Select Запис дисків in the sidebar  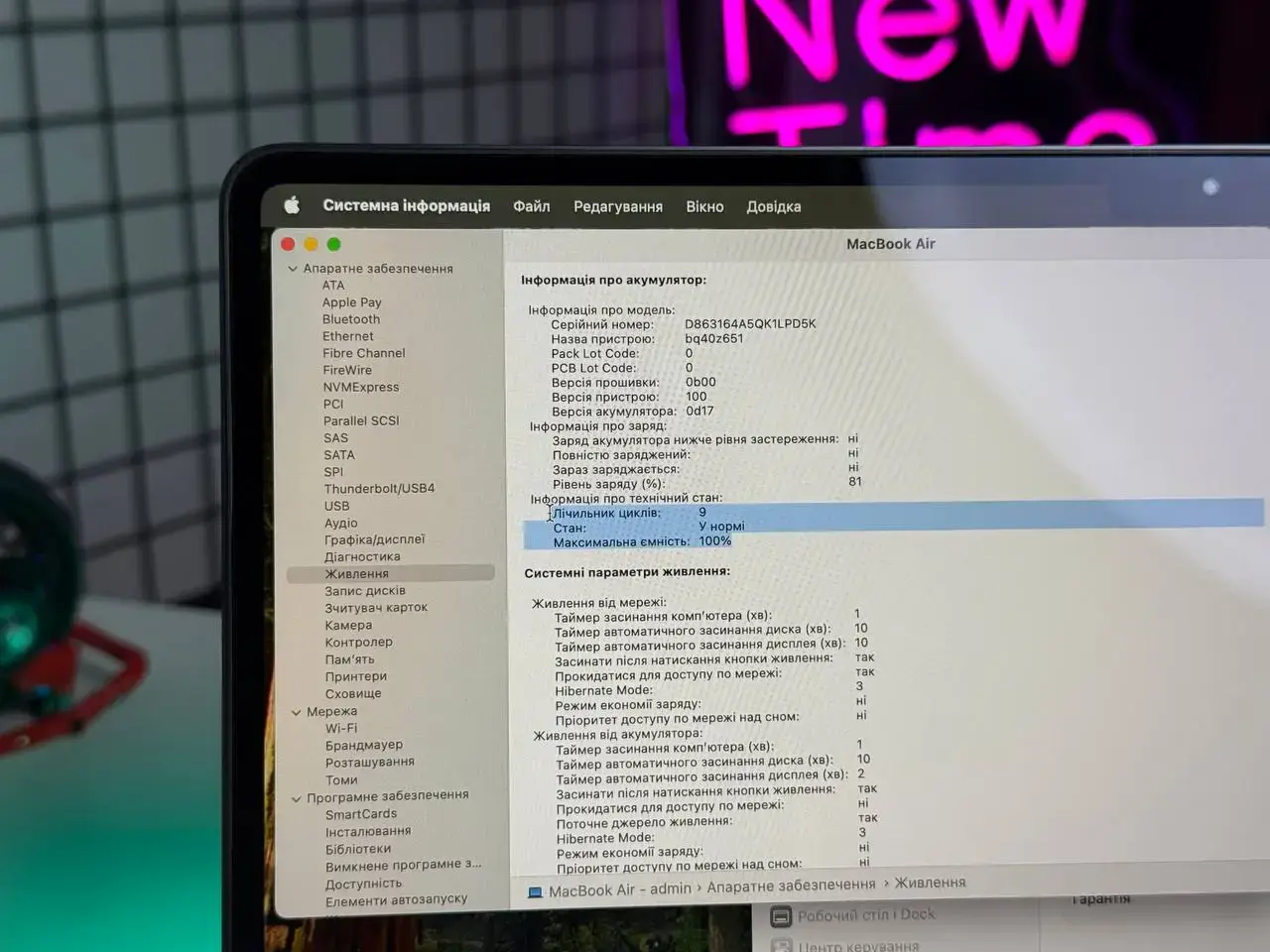[365, 591]
